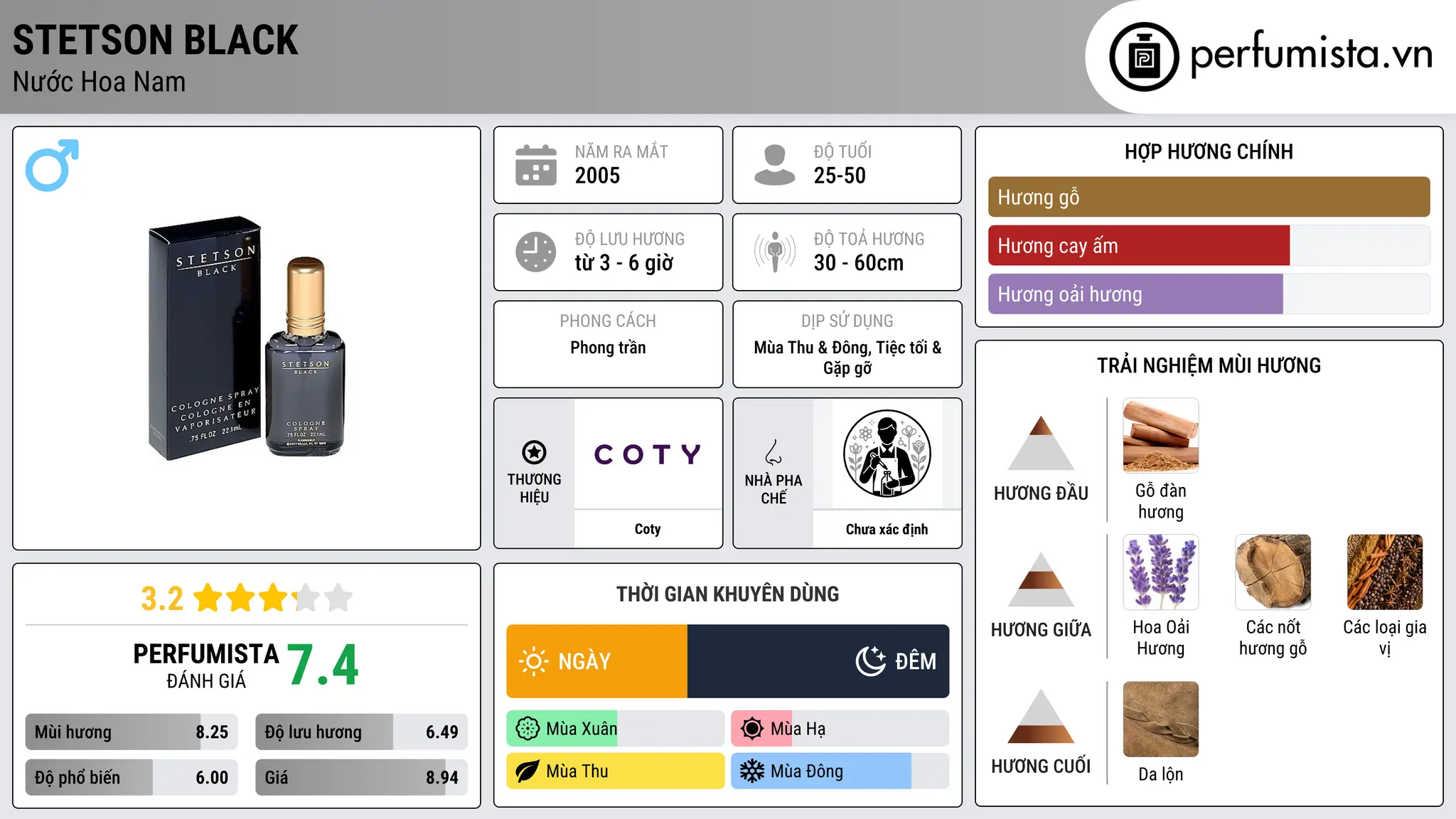Select the dark Đêm segment
Image resolution: width=1456 pixels, height=819 pixels.
(818, 661)
